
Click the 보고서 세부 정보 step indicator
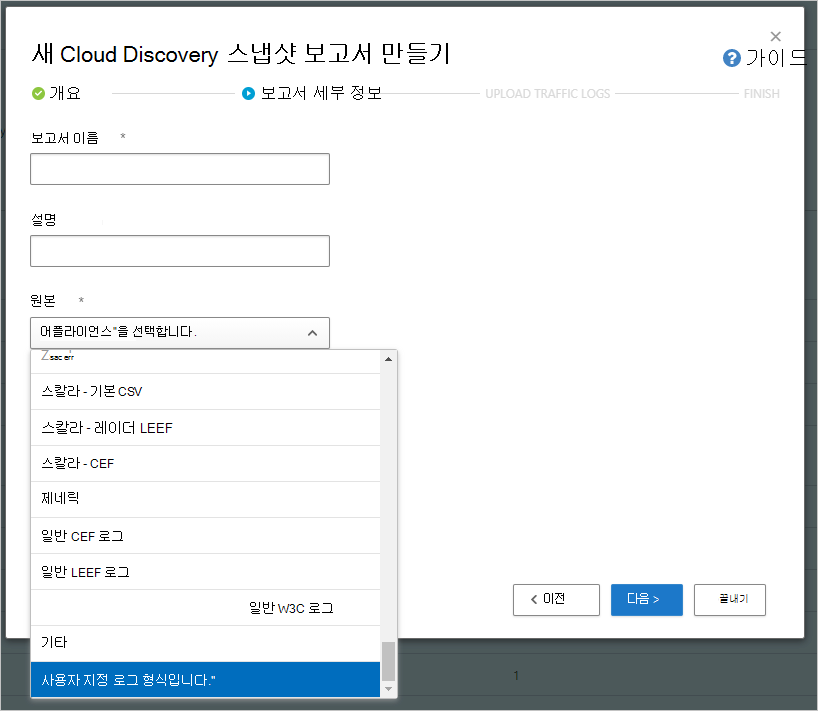pyautogui.click(x=311, y=93)
